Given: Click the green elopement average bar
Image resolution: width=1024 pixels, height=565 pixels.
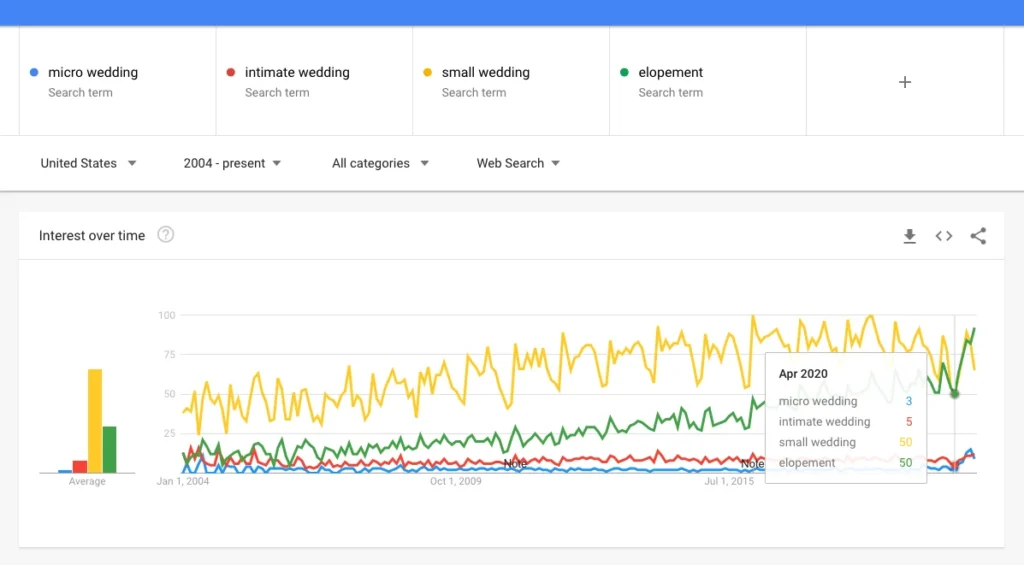Looking at the screenshot, I should tap(110, 449).
